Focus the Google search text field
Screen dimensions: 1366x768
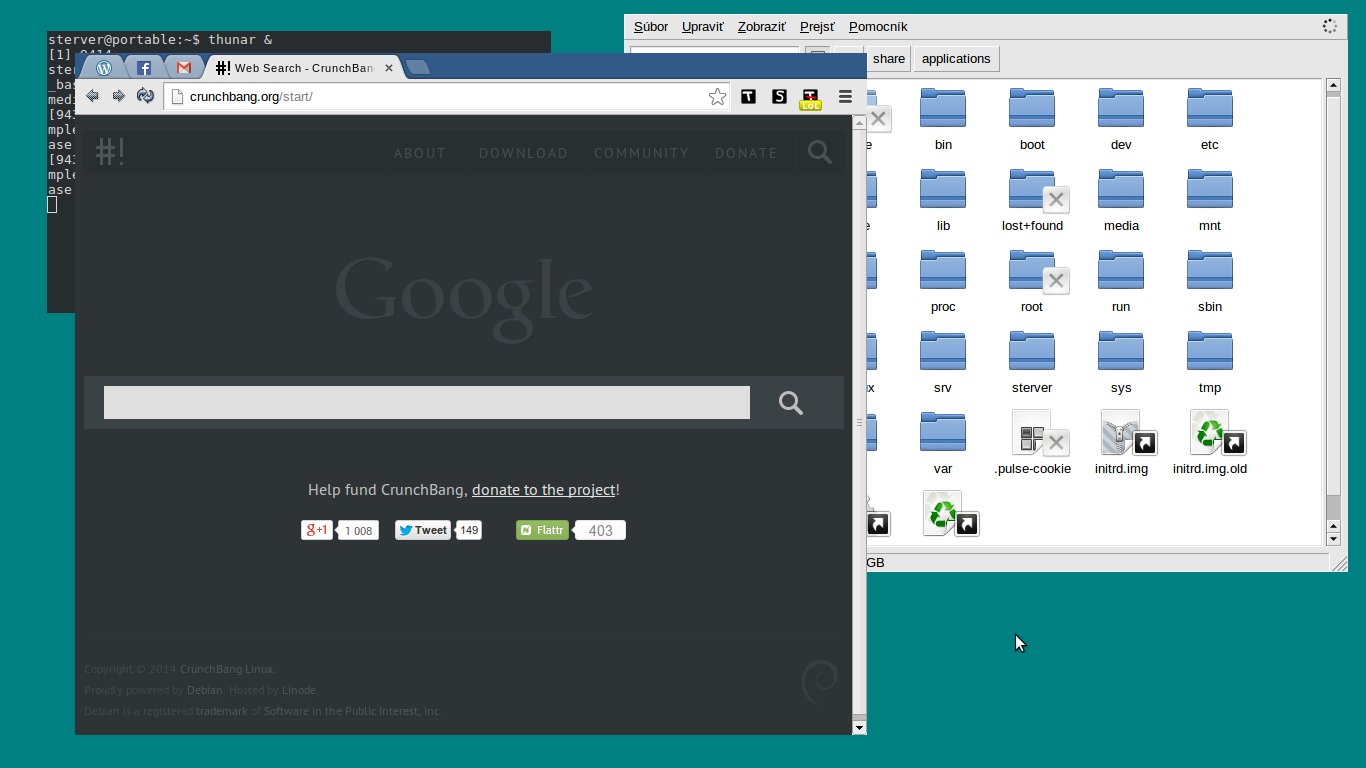point(427,402)
